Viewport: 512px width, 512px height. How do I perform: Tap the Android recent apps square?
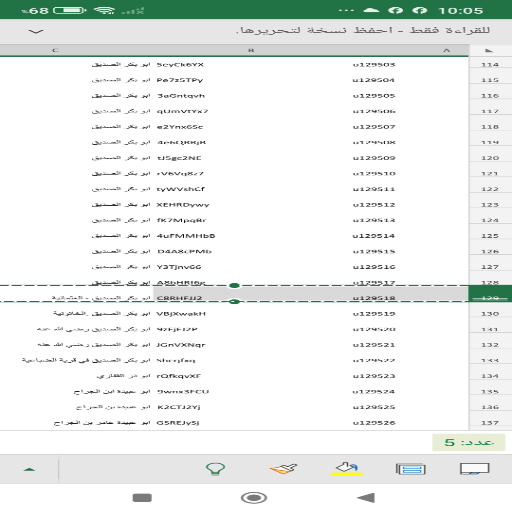tap(142, 498)
